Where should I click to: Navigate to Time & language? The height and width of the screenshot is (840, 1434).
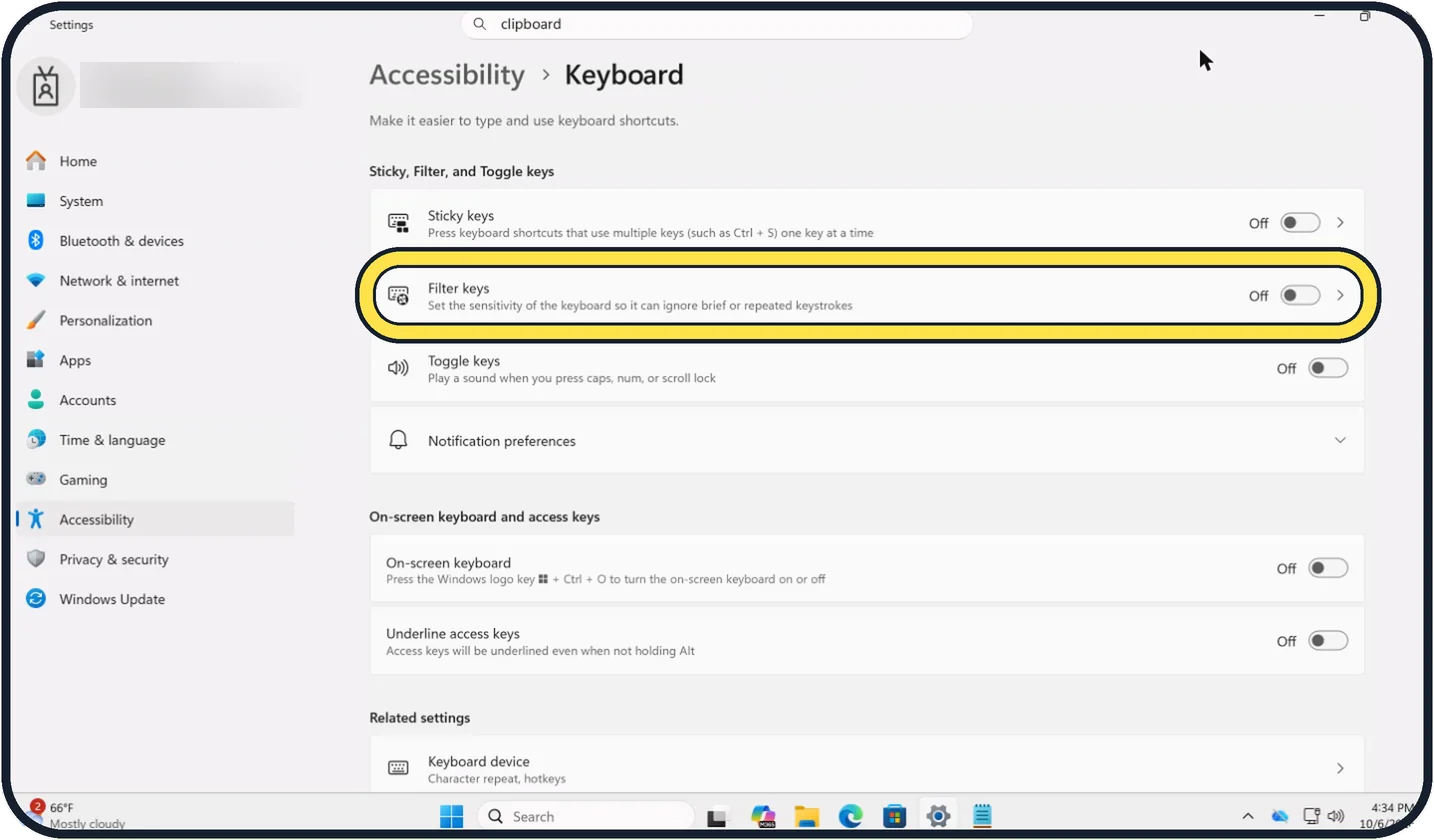tap(155, 440)
